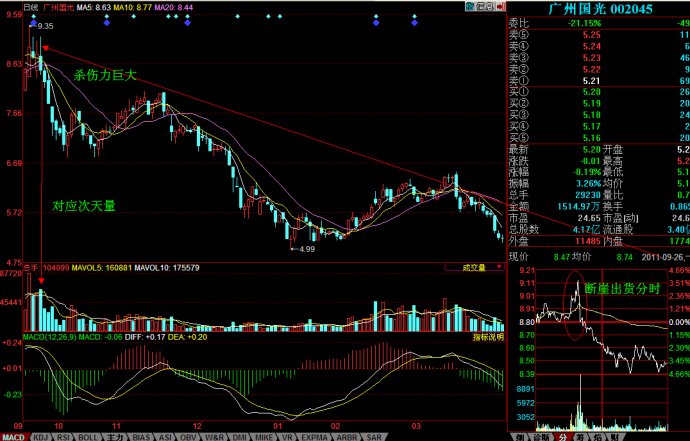The image size is (690, 441).
Task: Open the BOLL indicator tab
Action: click(91, 436)
